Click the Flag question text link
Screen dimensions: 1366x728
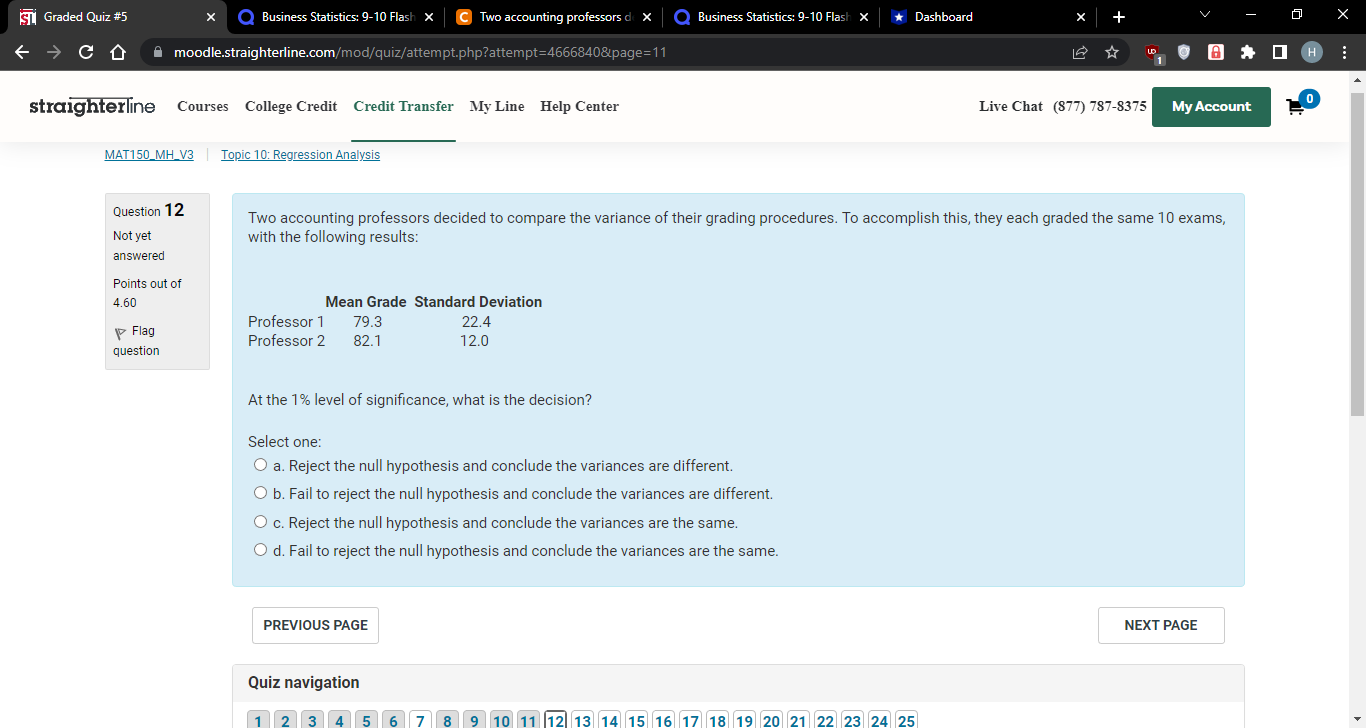point(137,341)
